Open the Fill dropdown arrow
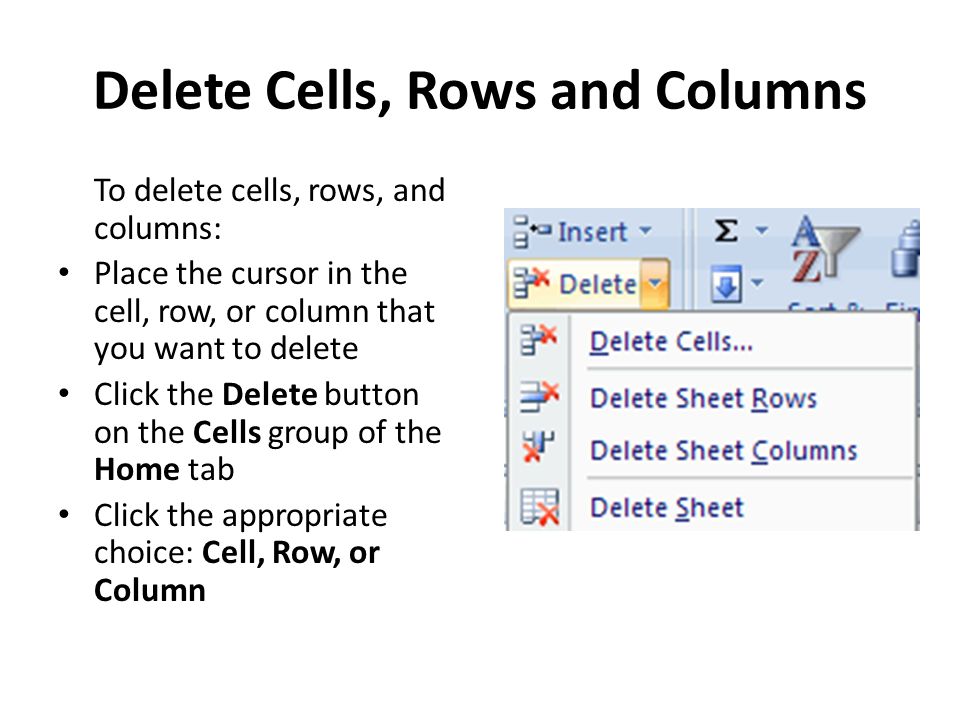960x720 pixels. 757,283
